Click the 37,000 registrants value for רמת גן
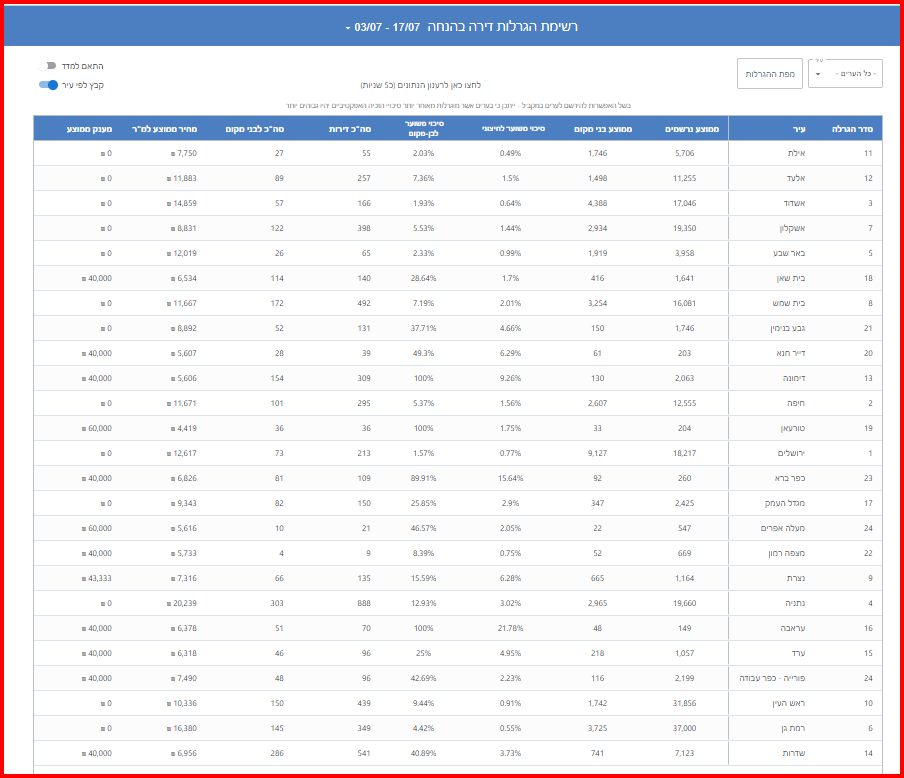 684,728
